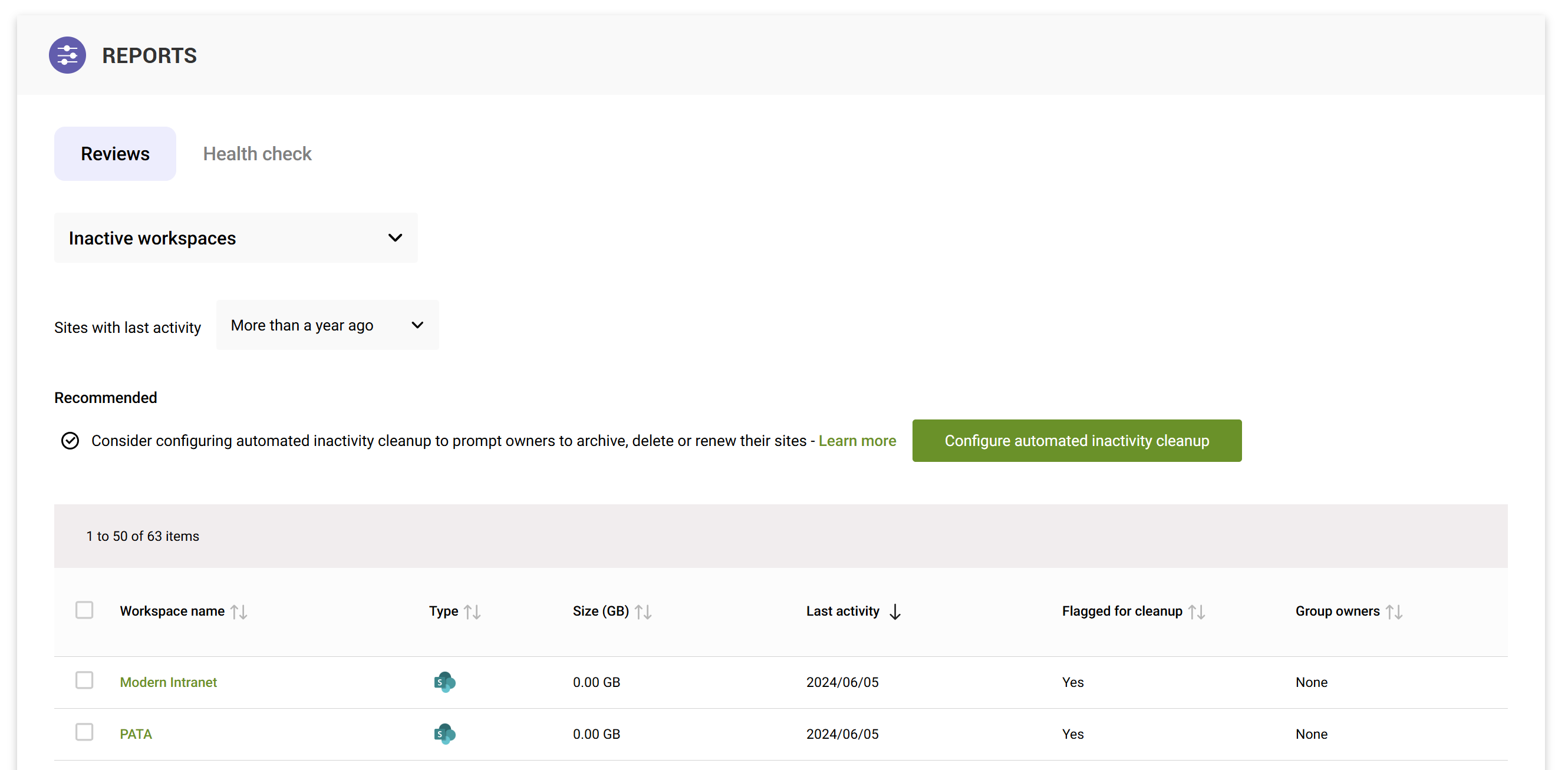
Task: Select the Reviews tab
Action: [114, 153]
